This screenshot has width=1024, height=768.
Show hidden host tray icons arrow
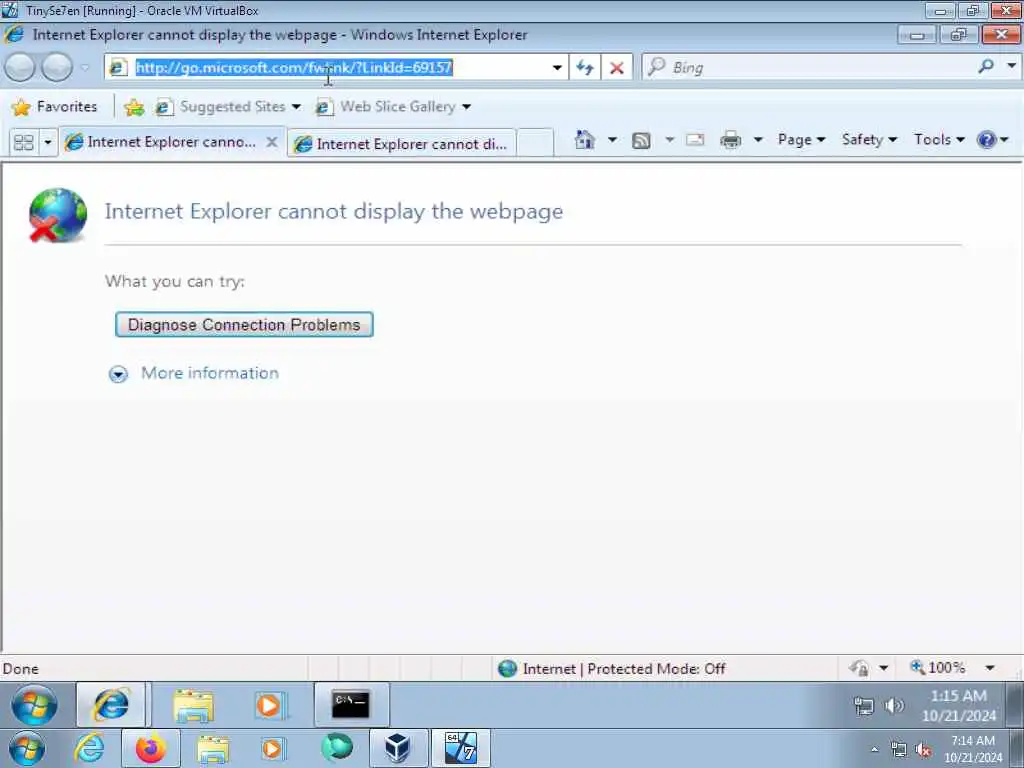874,749
